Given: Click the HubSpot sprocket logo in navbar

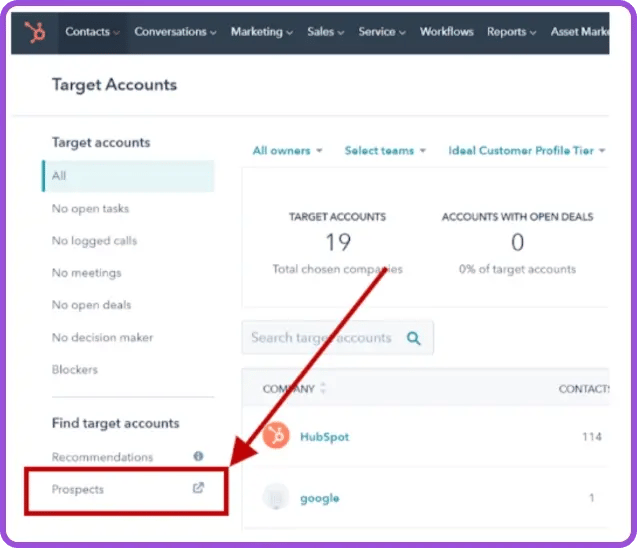Looking at the screenshot, I should (x=35, y=32).
